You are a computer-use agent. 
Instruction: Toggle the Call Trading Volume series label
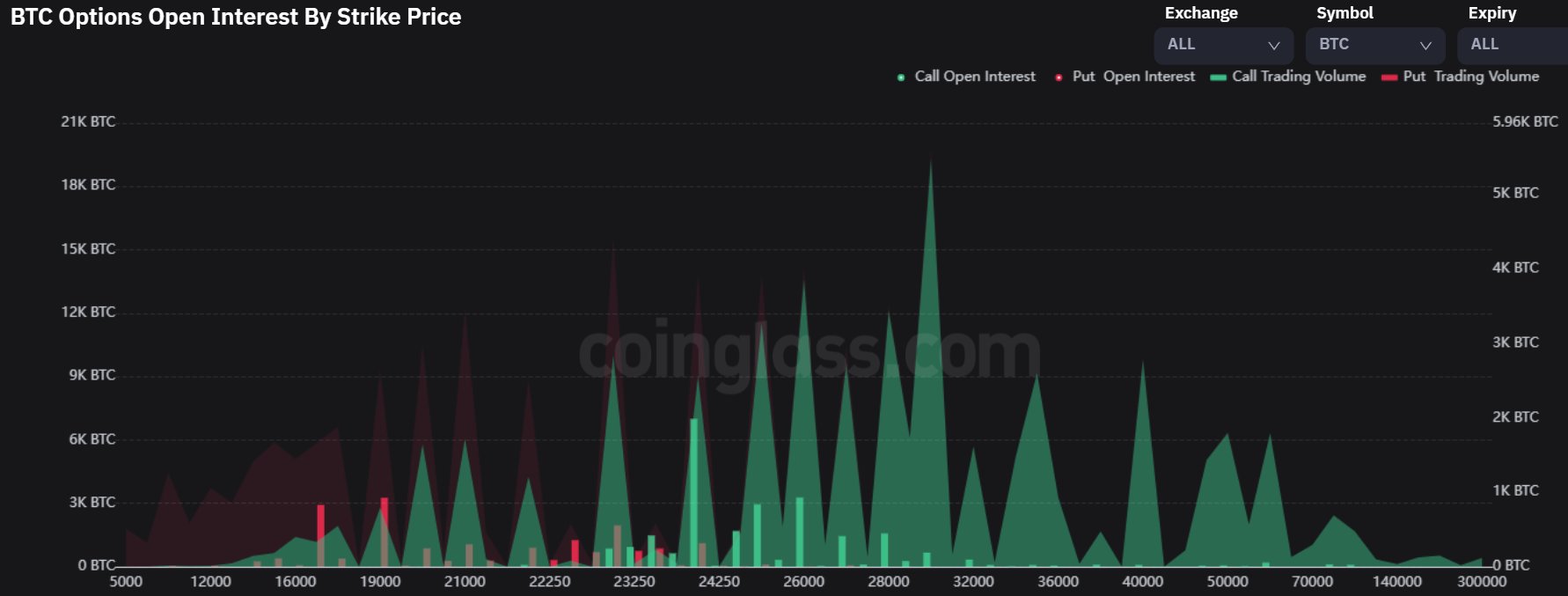point(1299,77)
